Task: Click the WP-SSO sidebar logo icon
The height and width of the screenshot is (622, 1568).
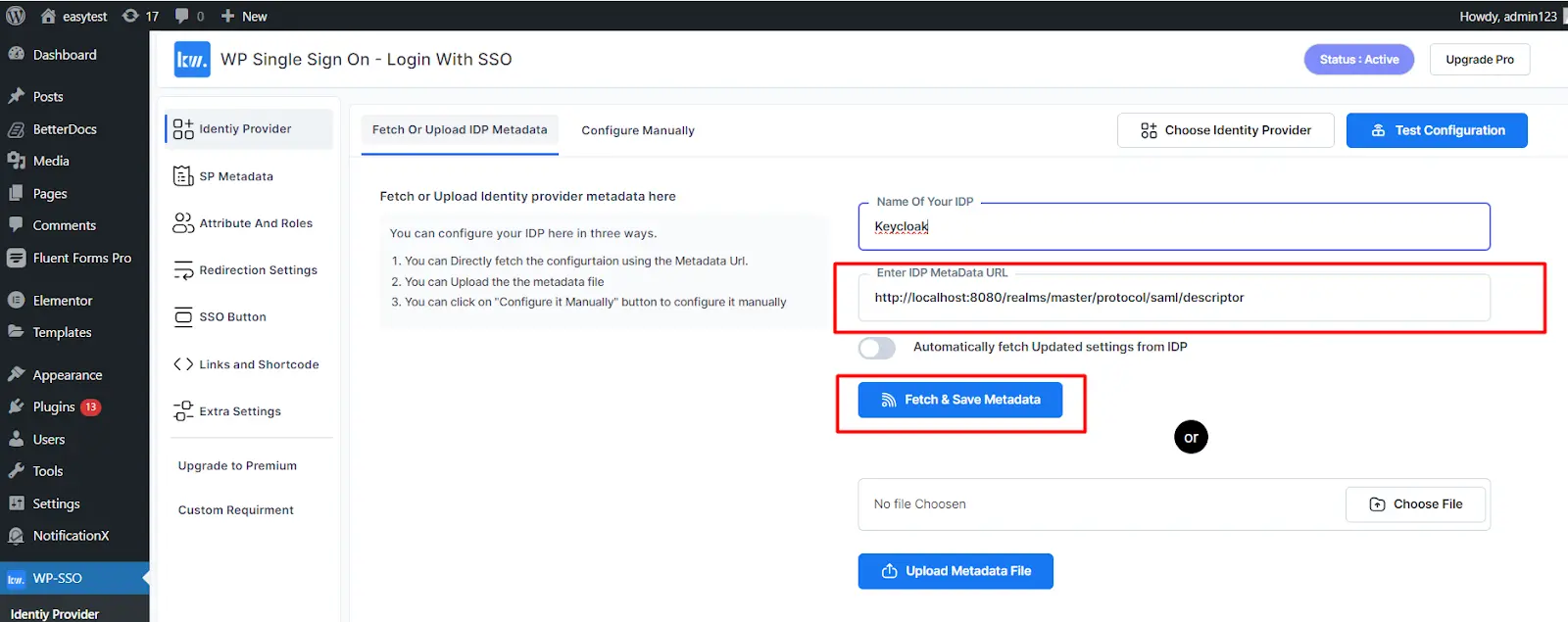Action: coord(16,579)
